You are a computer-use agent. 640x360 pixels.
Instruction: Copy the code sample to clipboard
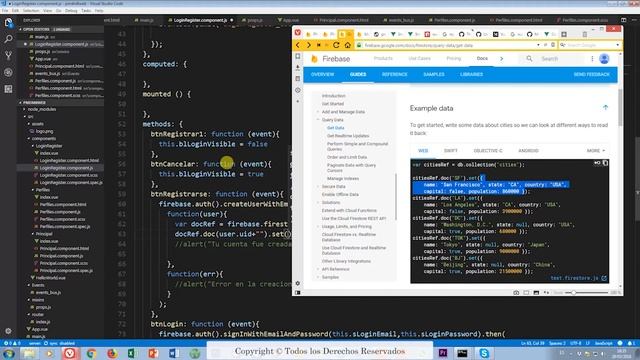[x=605, y=163]
